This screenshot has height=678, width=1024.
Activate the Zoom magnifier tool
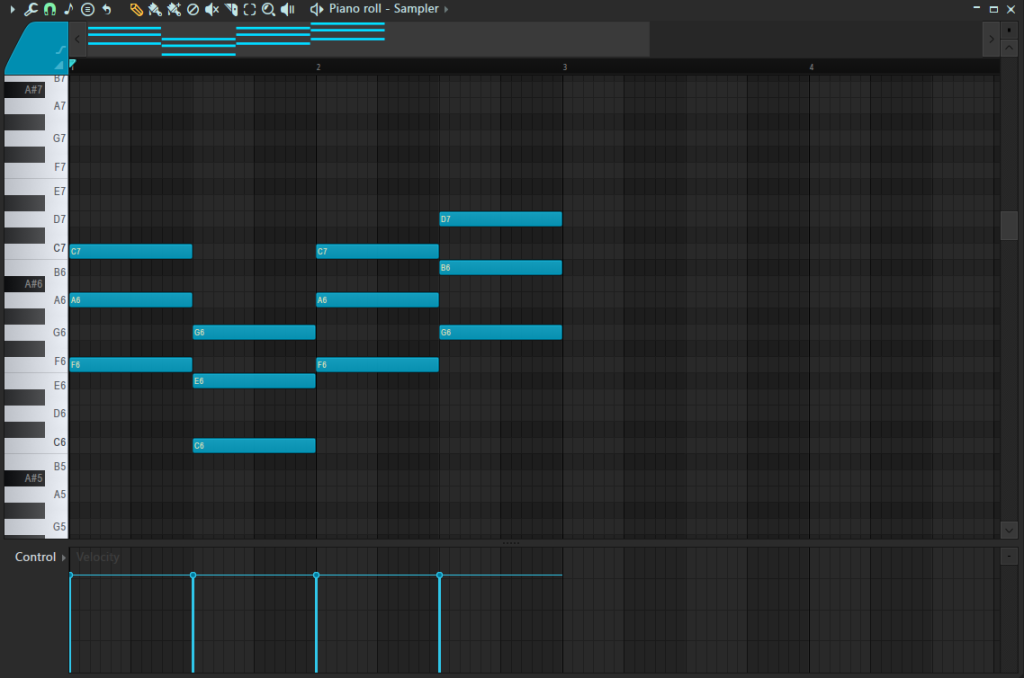click(268, 9)
